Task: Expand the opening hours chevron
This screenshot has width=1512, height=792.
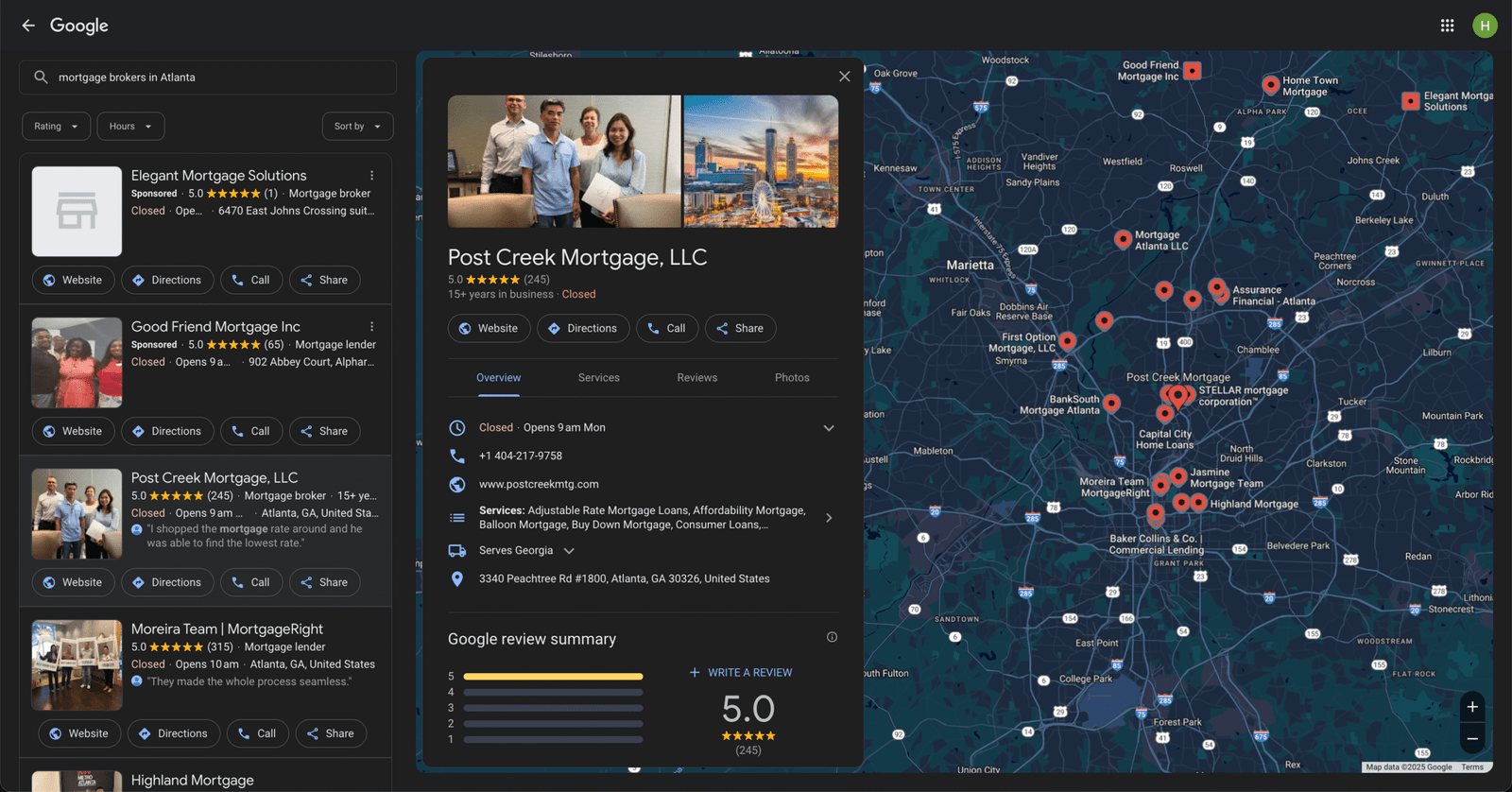Action: (829, 428)
